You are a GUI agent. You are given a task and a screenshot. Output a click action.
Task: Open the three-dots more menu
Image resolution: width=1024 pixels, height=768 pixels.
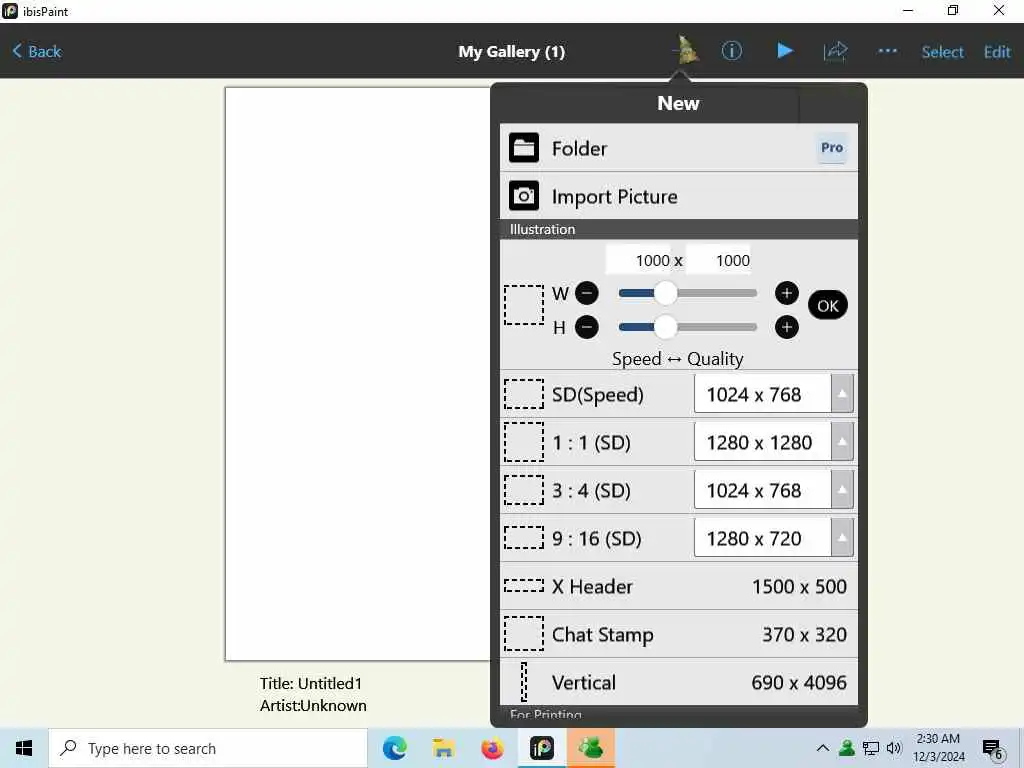(x=888, y=51)
